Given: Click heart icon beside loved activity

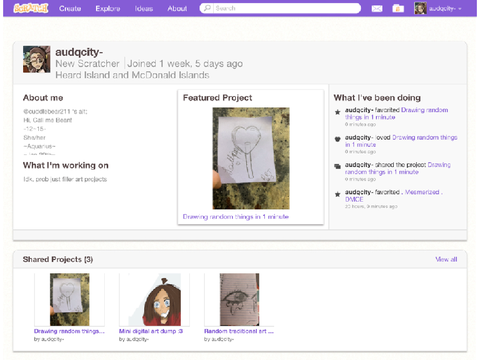Looking at the screenshot, I should [x=337, y=139].
